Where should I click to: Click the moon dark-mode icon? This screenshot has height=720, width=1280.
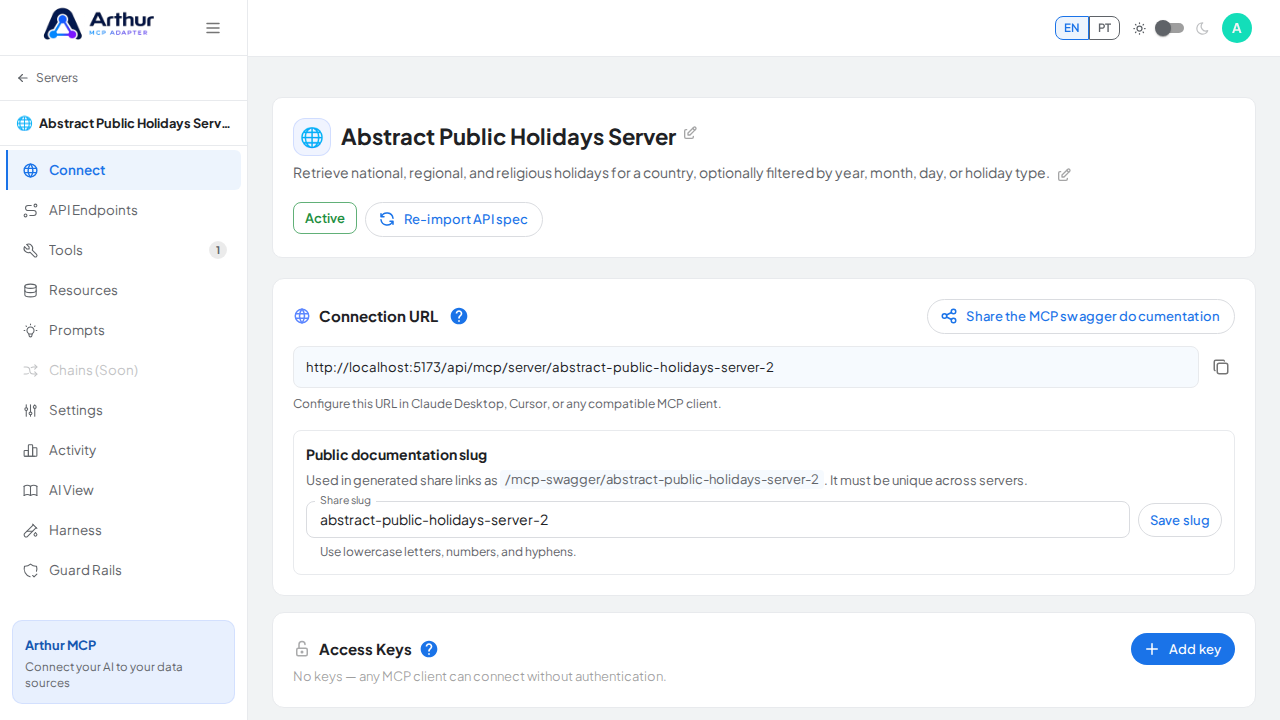pyautogui.click(x=1202, y=28)
